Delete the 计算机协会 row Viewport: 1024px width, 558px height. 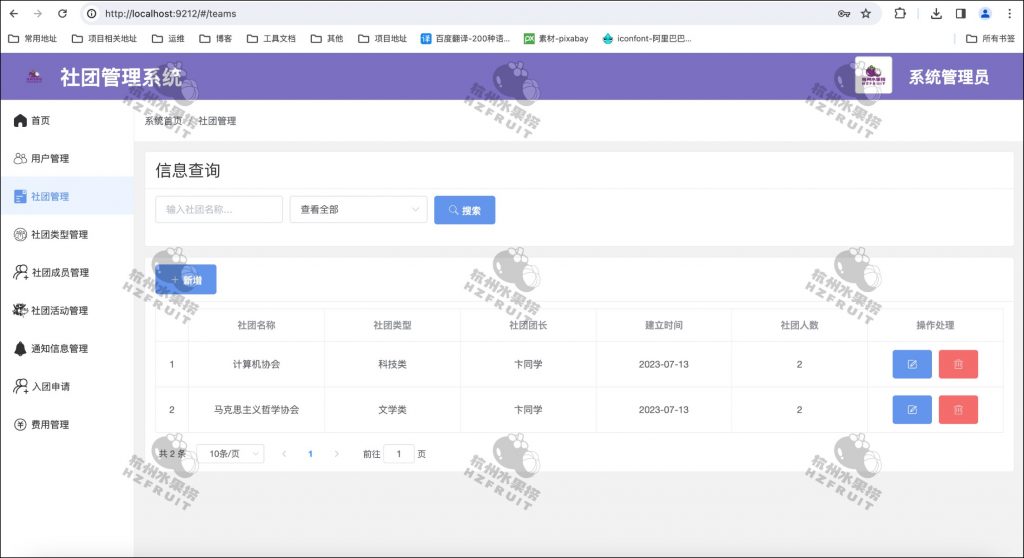pyautogui.click(x=958, y=364)
